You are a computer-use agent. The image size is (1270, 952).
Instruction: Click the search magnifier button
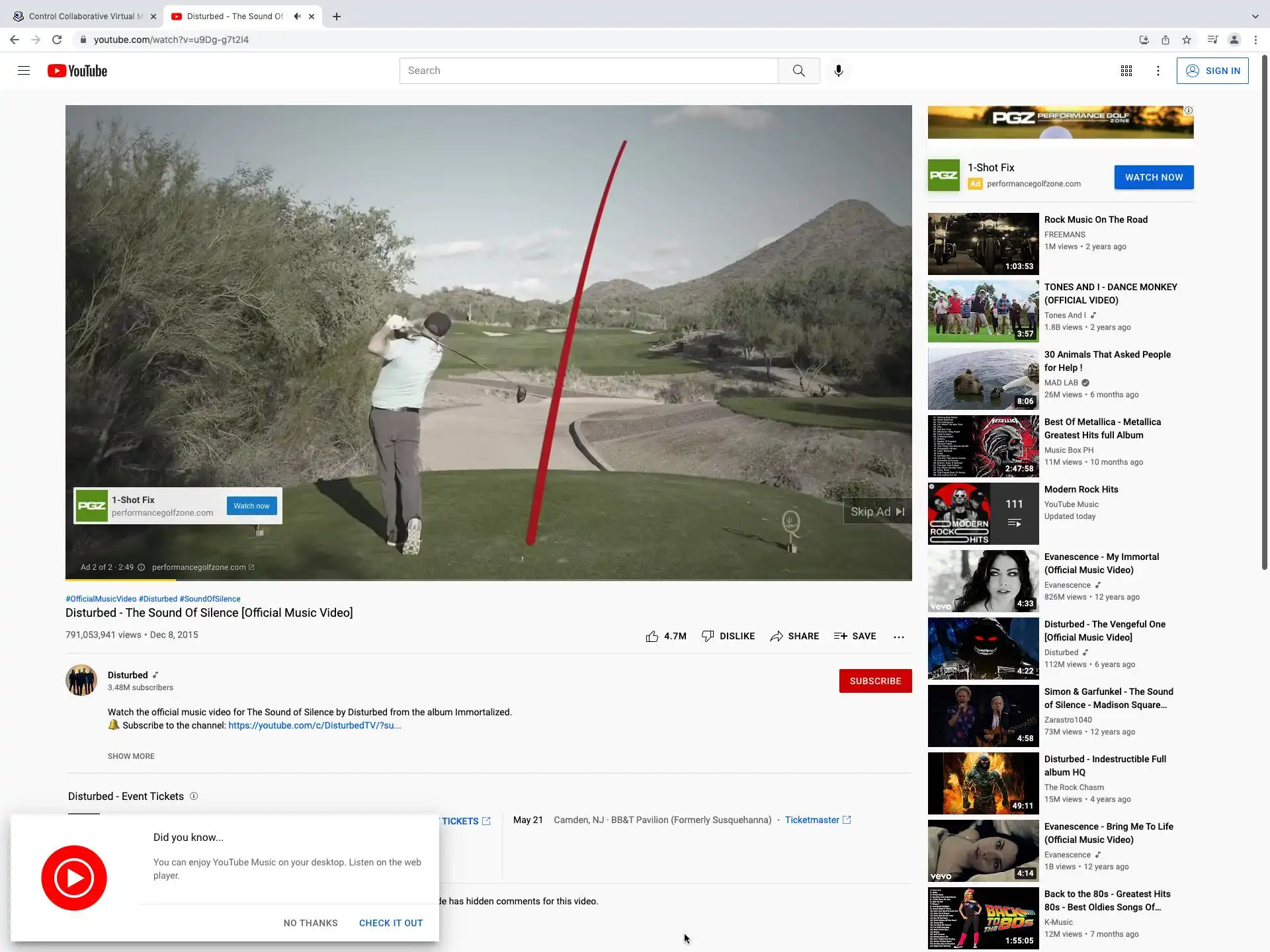(x=798, y=71)
